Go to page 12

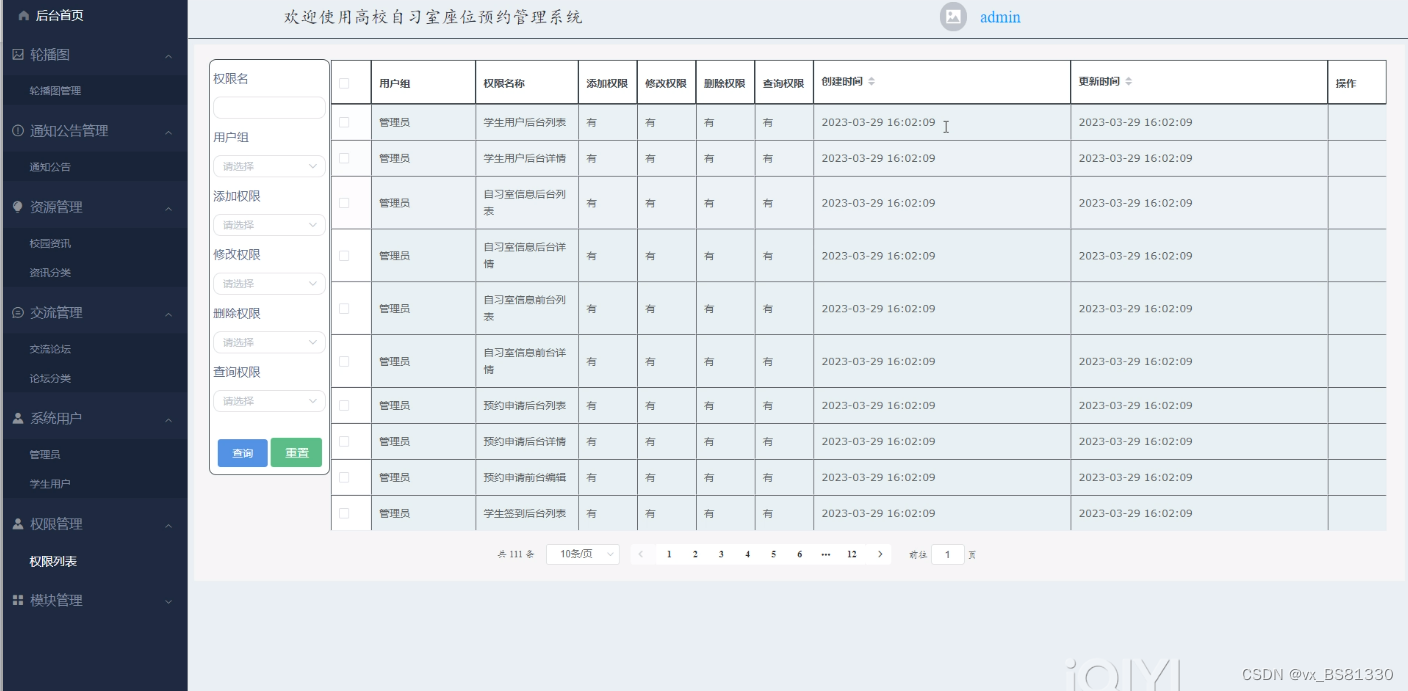[x=852, y=554]
